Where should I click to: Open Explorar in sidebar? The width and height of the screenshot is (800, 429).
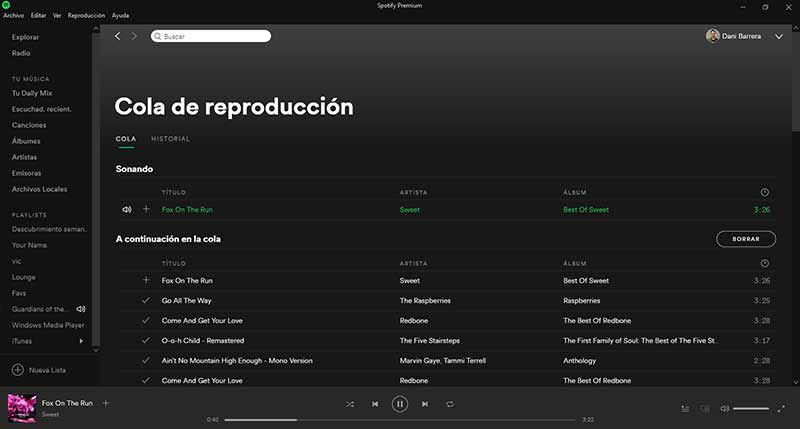[x=26, y=37]
